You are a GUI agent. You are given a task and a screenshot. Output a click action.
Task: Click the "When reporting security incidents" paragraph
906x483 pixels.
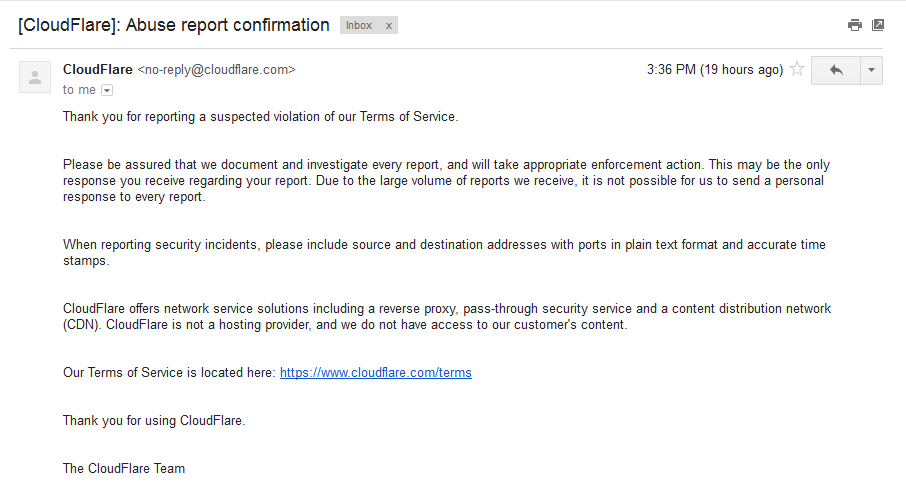coord(444,252)
